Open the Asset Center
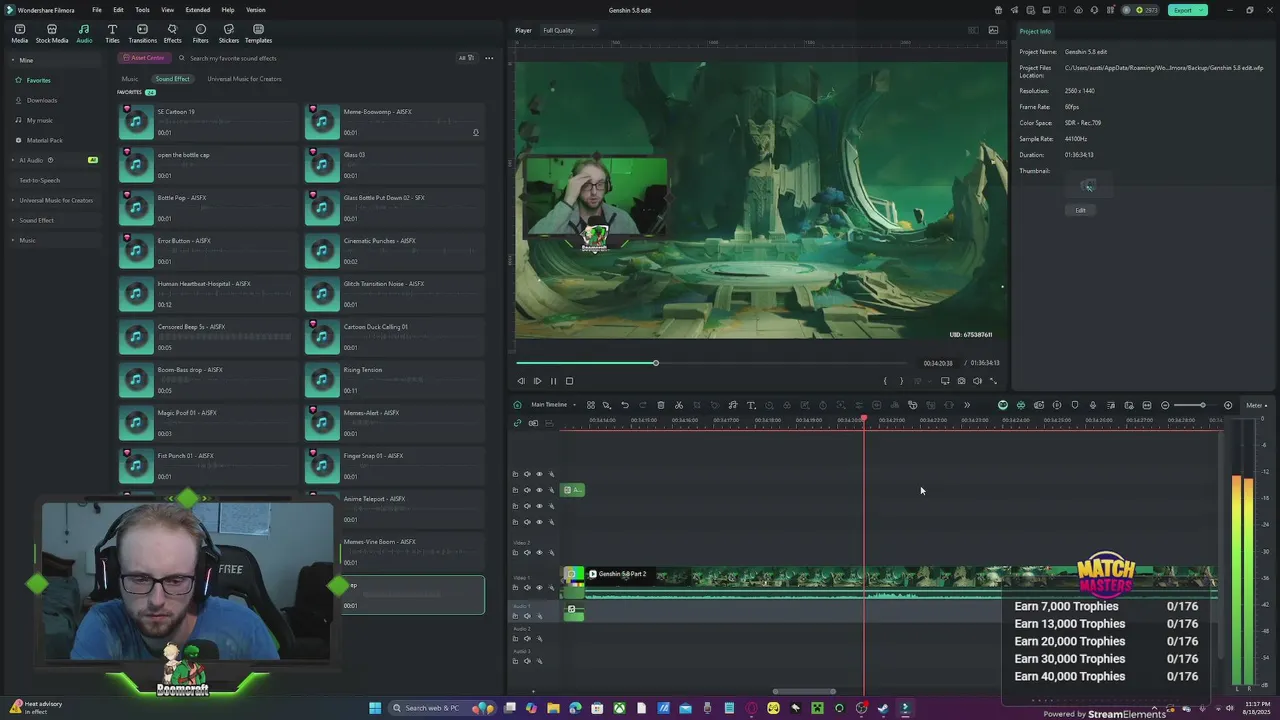 coord(144,58)
